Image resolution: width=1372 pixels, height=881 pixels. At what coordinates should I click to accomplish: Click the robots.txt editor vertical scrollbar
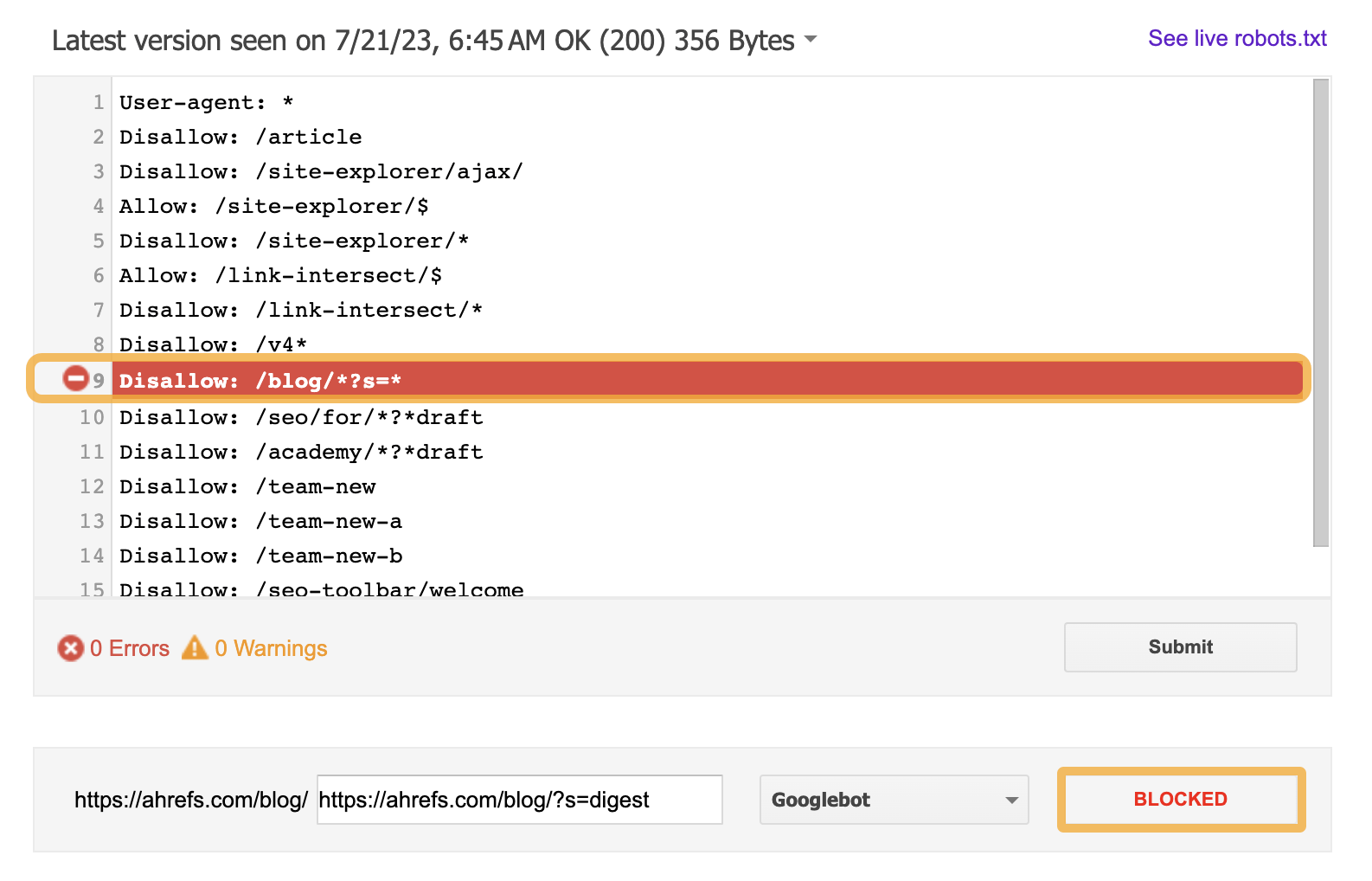pos(1320,312)
